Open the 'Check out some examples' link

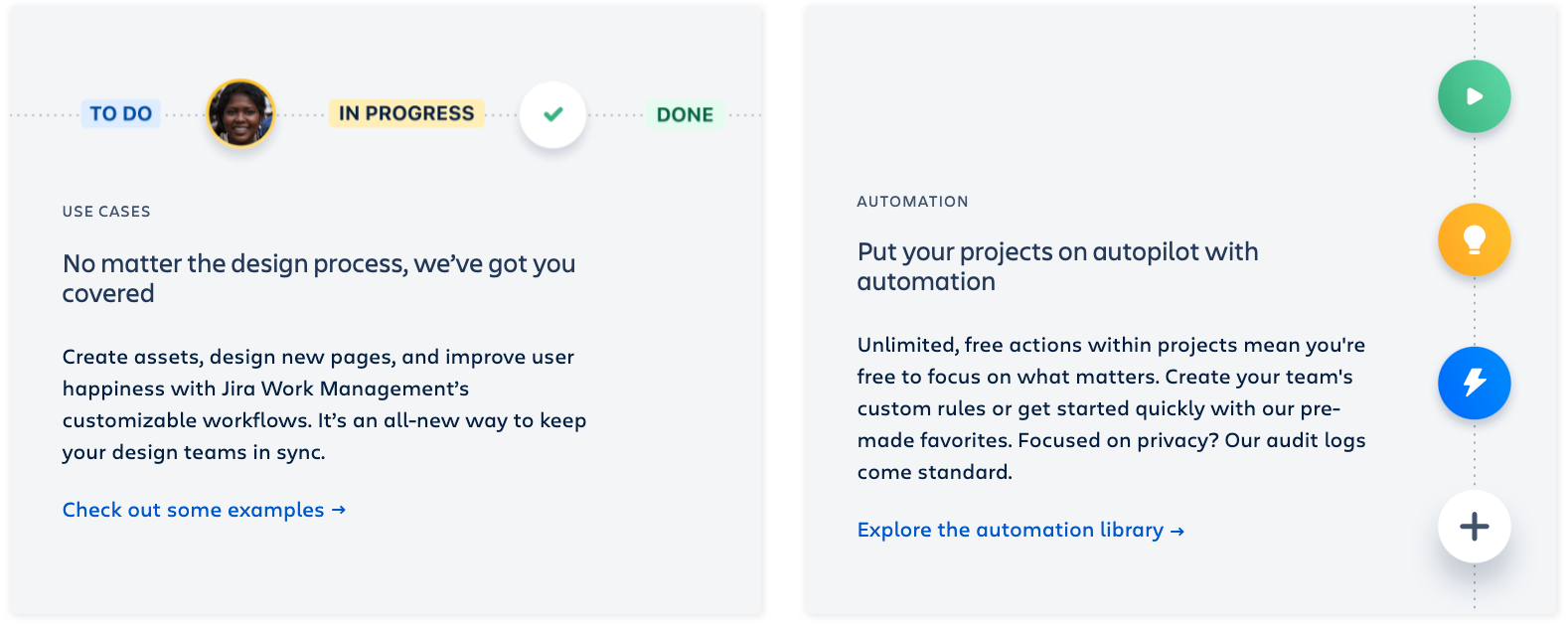coord(193,510)
